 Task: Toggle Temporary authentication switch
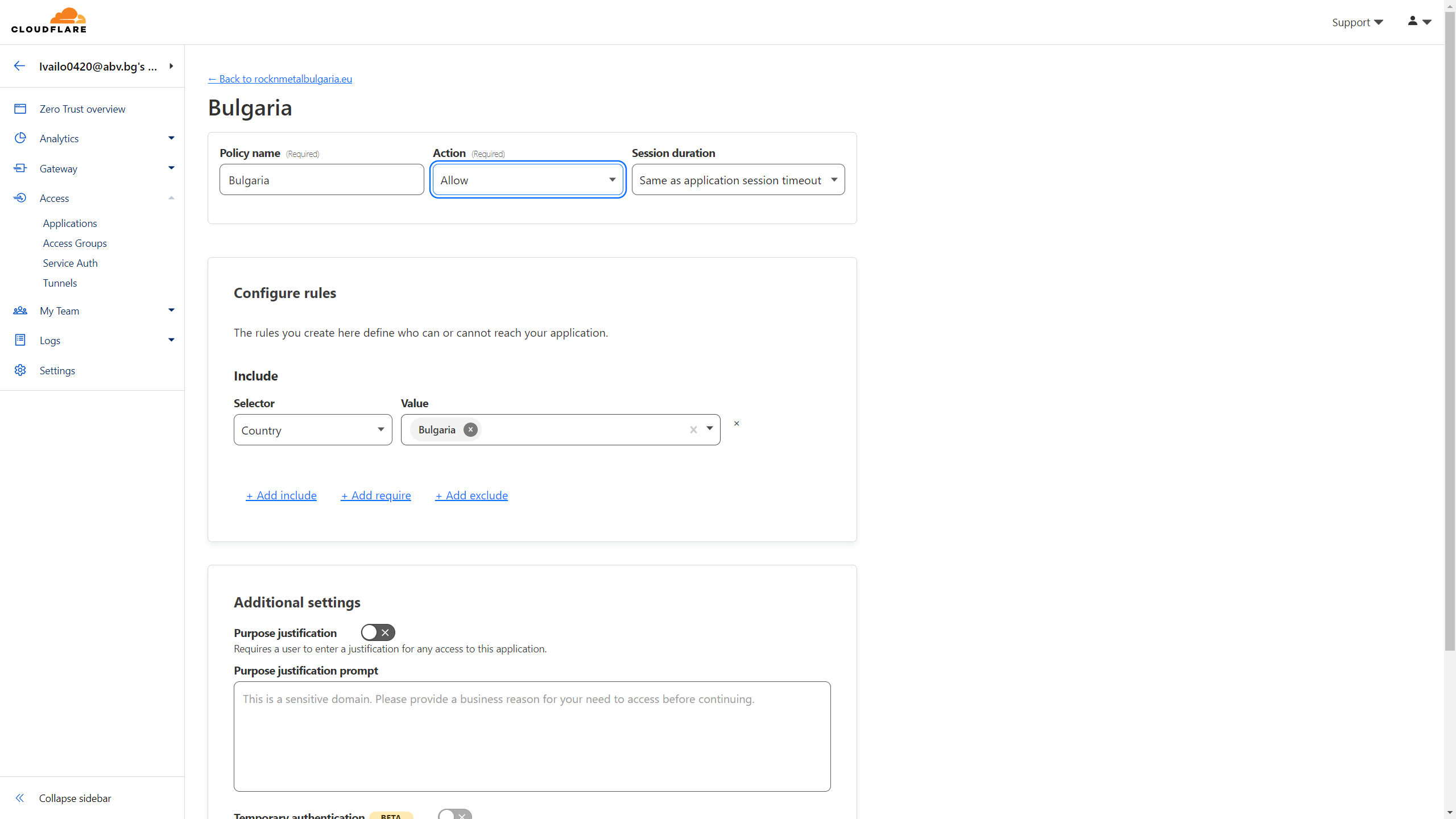point(454,814)
